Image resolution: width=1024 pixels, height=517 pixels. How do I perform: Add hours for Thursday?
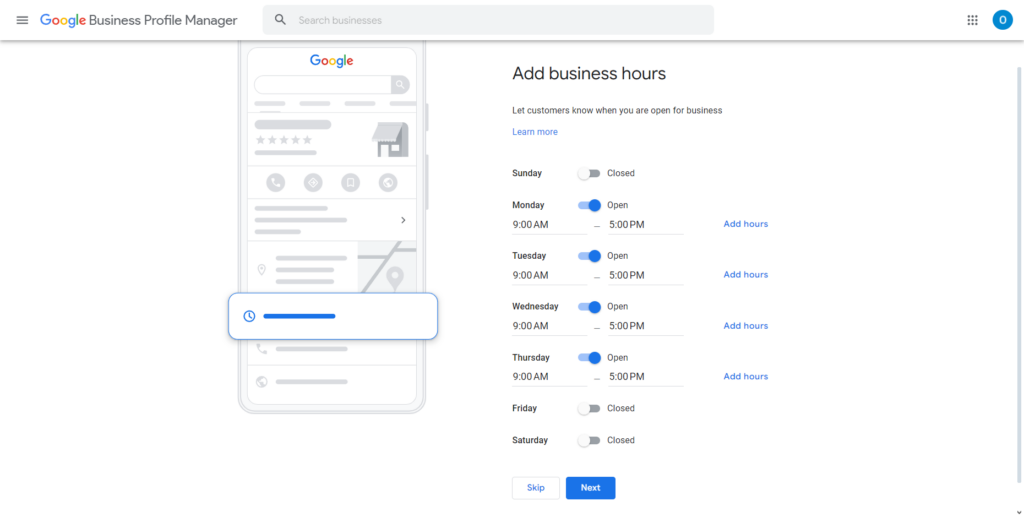pos(746,377)
